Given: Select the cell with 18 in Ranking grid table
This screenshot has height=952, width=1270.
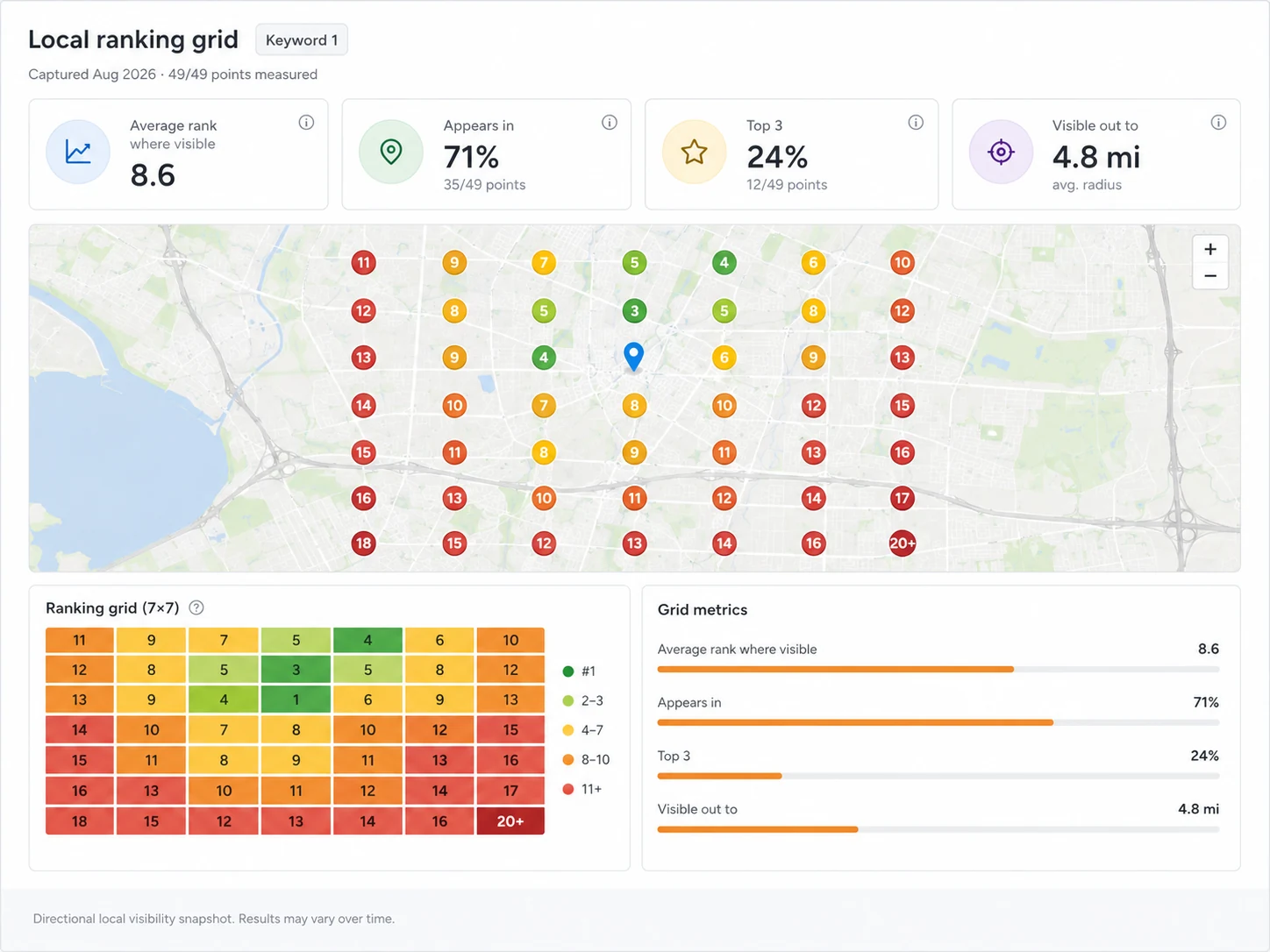Looking at the screenshot, I should click(80, 821).
